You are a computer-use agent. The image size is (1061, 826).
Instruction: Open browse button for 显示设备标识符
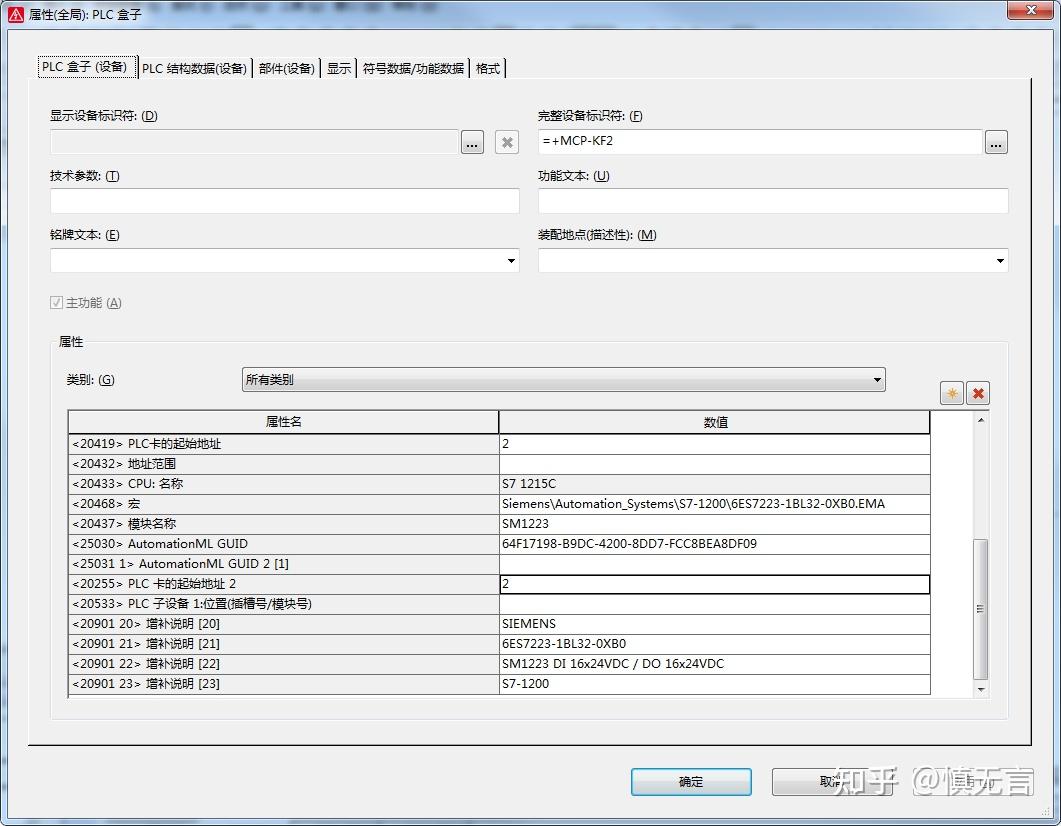tap(472, 142)
